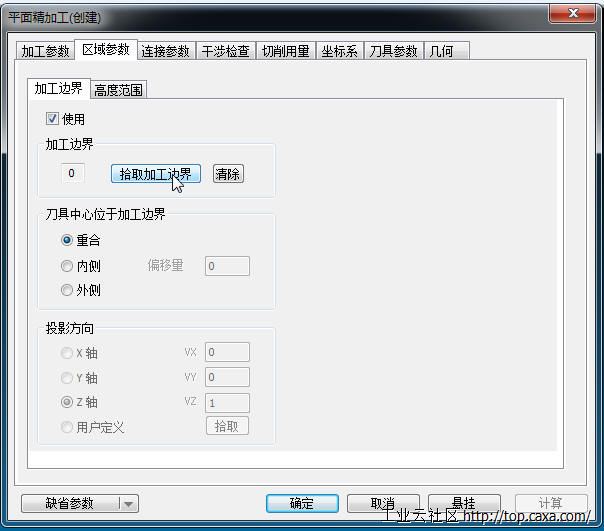Click the 缺省参数 button
604x531 pixels.
(x=70, y=503)
